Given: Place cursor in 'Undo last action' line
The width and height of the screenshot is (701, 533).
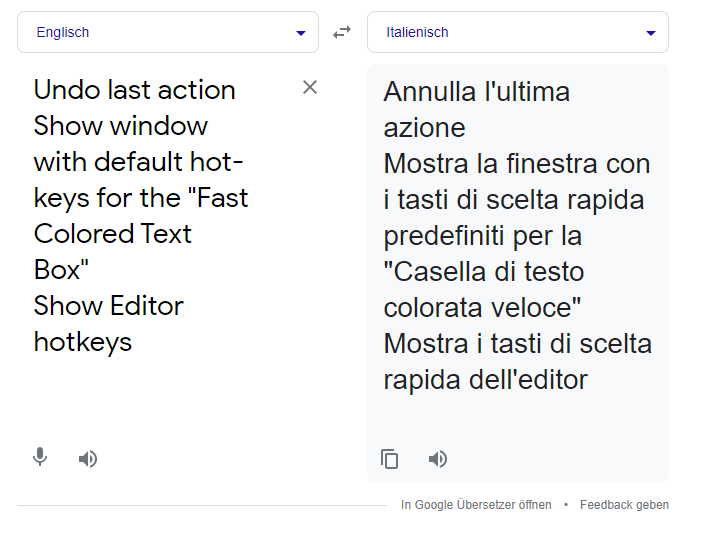Looking at the screenshot, I should [x=135, y=90].
